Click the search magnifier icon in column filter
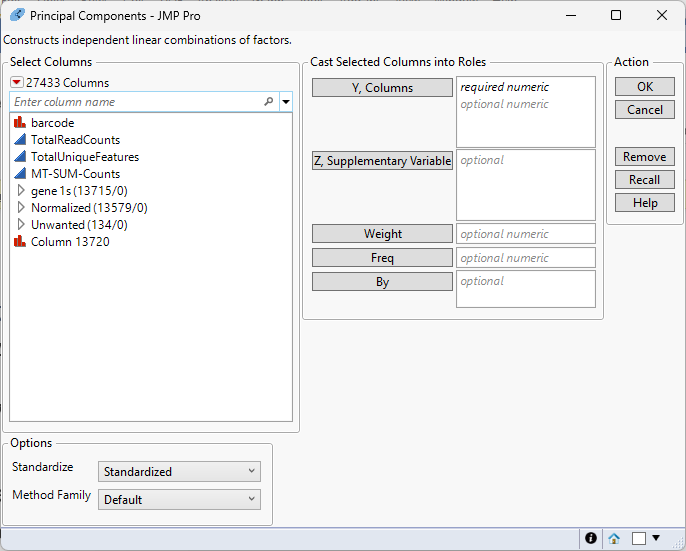The image size is (686, 551). tap(268, 102)
